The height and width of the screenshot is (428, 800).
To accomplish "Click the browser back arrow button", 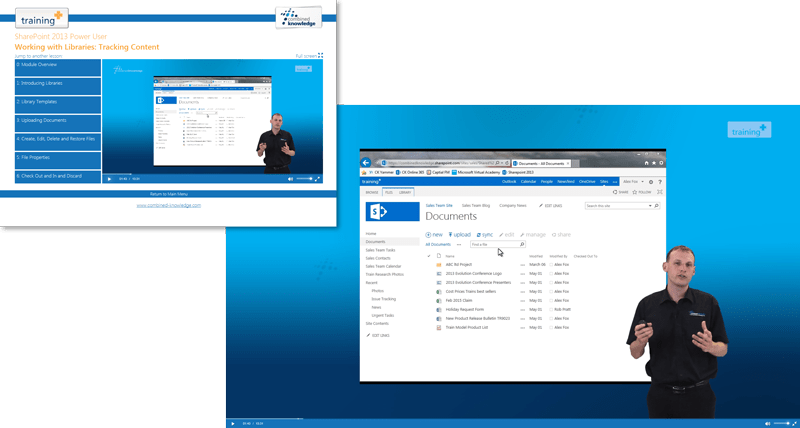I will tap(365, 163).
